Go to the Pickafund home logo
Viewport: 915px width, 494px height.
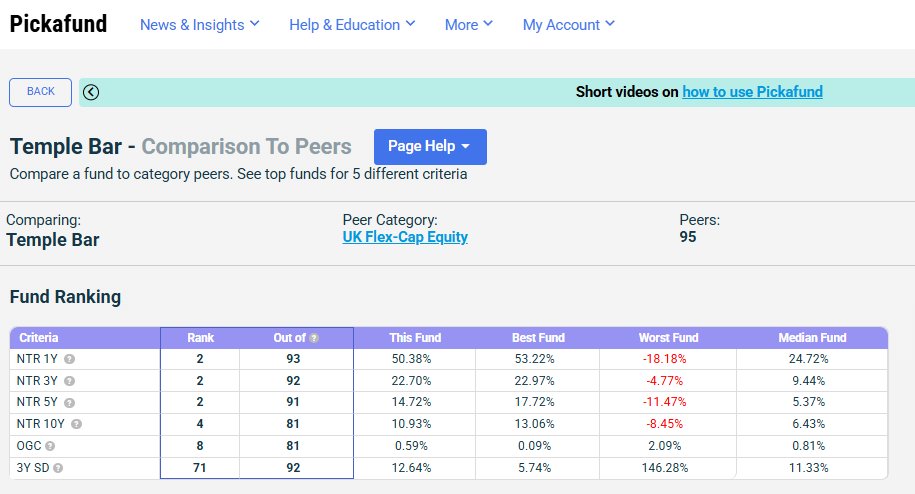click(x=58, y=24)
